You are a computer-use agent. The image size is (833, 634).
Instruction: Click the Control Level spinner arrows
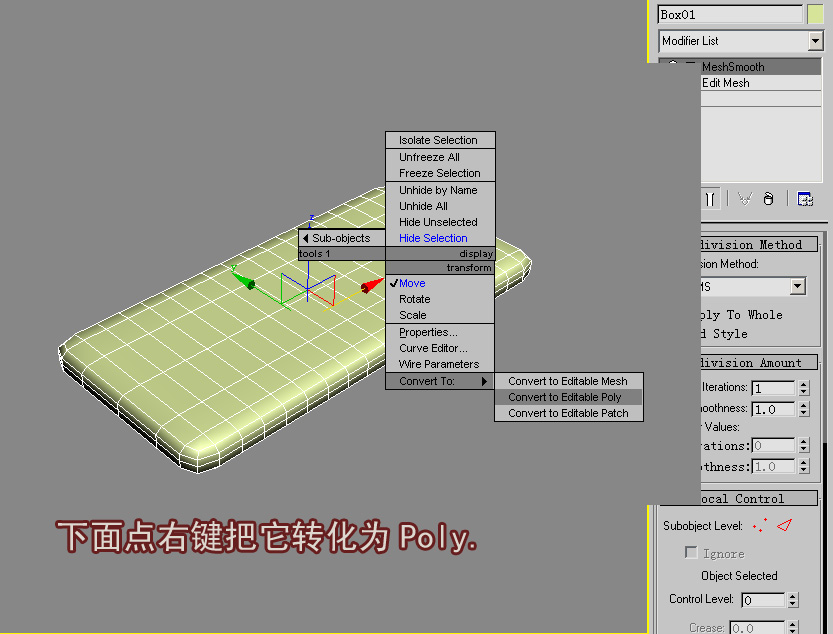tap(793, 600)
